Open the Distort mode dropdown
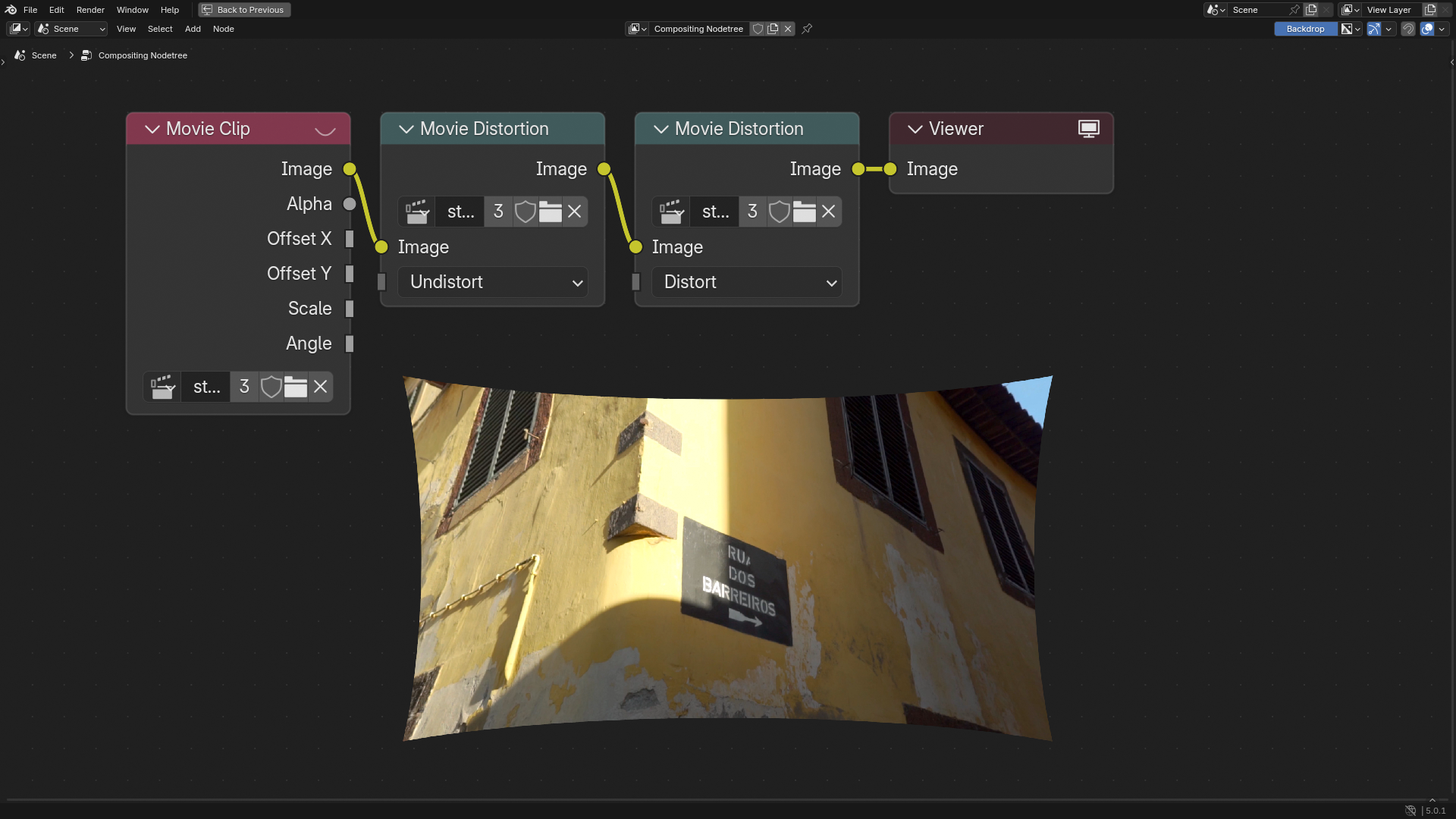The width and height of the screenshot is (1456, 819). pos(747,282)
